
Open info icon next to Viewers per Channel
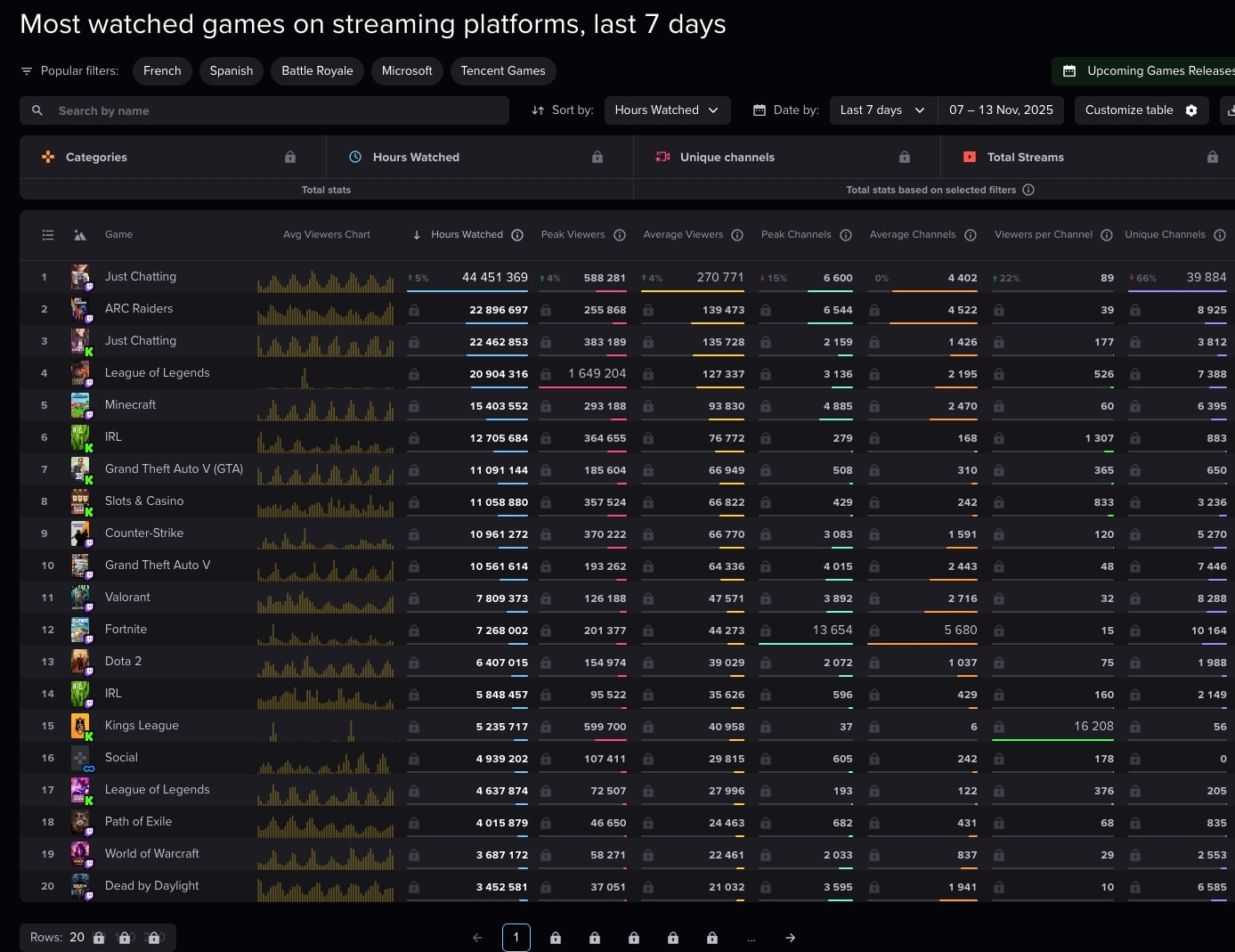click(x=1107, y=235)
